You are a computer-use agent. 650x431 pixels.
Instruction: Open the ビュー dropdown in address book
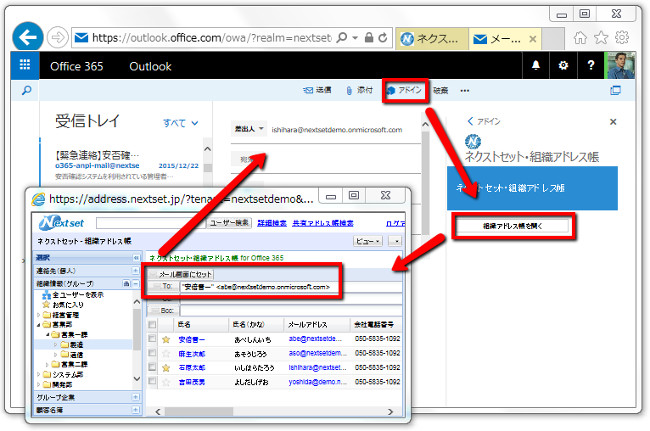(x=368, y=241)
